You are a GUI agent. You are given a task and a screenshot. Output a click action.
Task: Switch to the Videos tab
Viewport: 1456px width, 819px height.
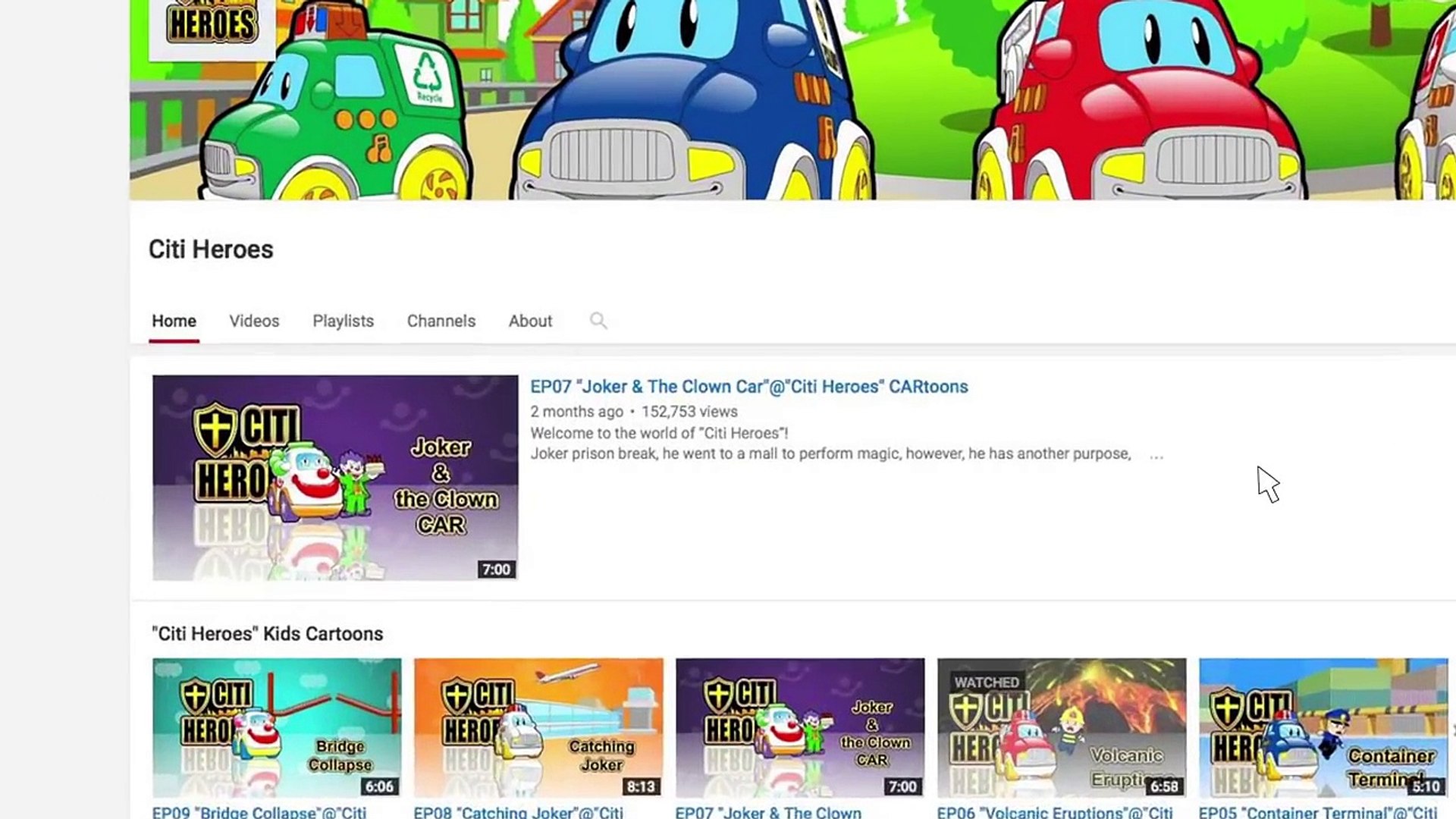click(254, 321)
